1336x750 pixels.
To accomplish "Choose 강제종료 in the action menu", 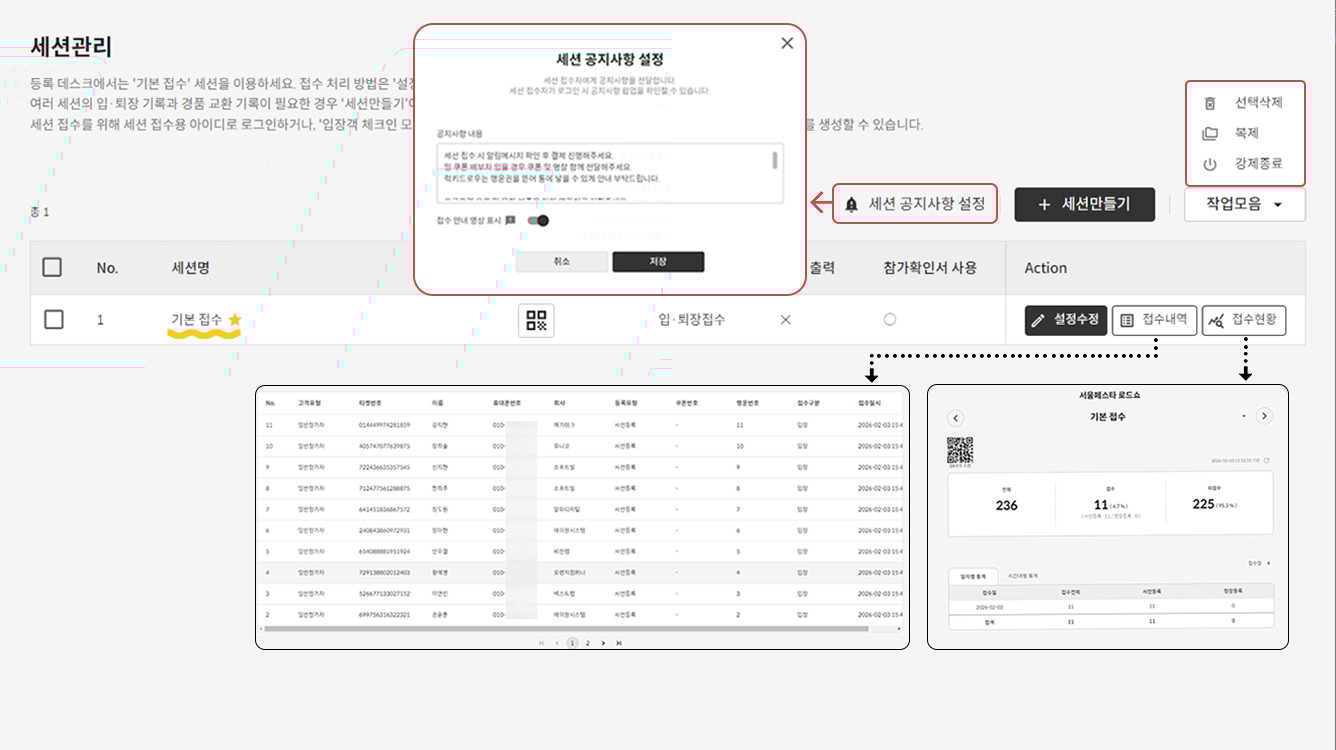I will point(1257,164).
